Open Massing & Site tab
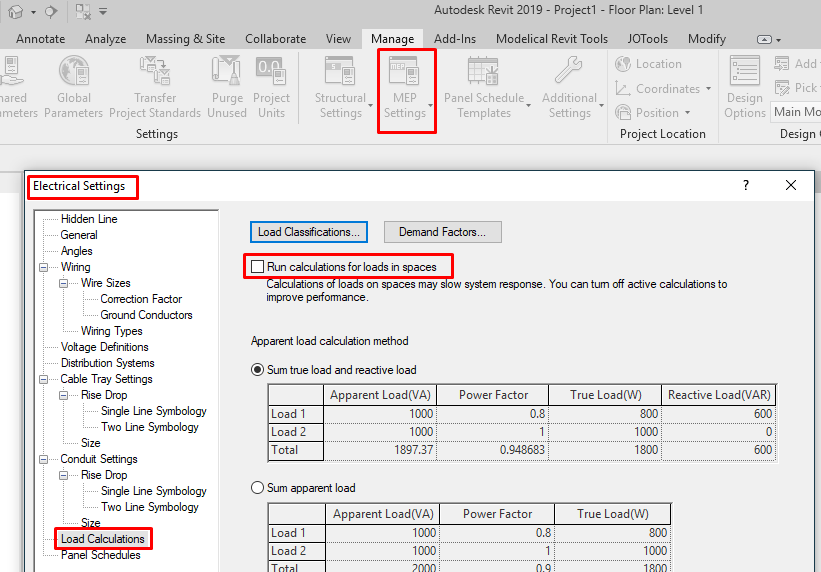The height and width of the screenshot is (572, 821). pos(185,39)
